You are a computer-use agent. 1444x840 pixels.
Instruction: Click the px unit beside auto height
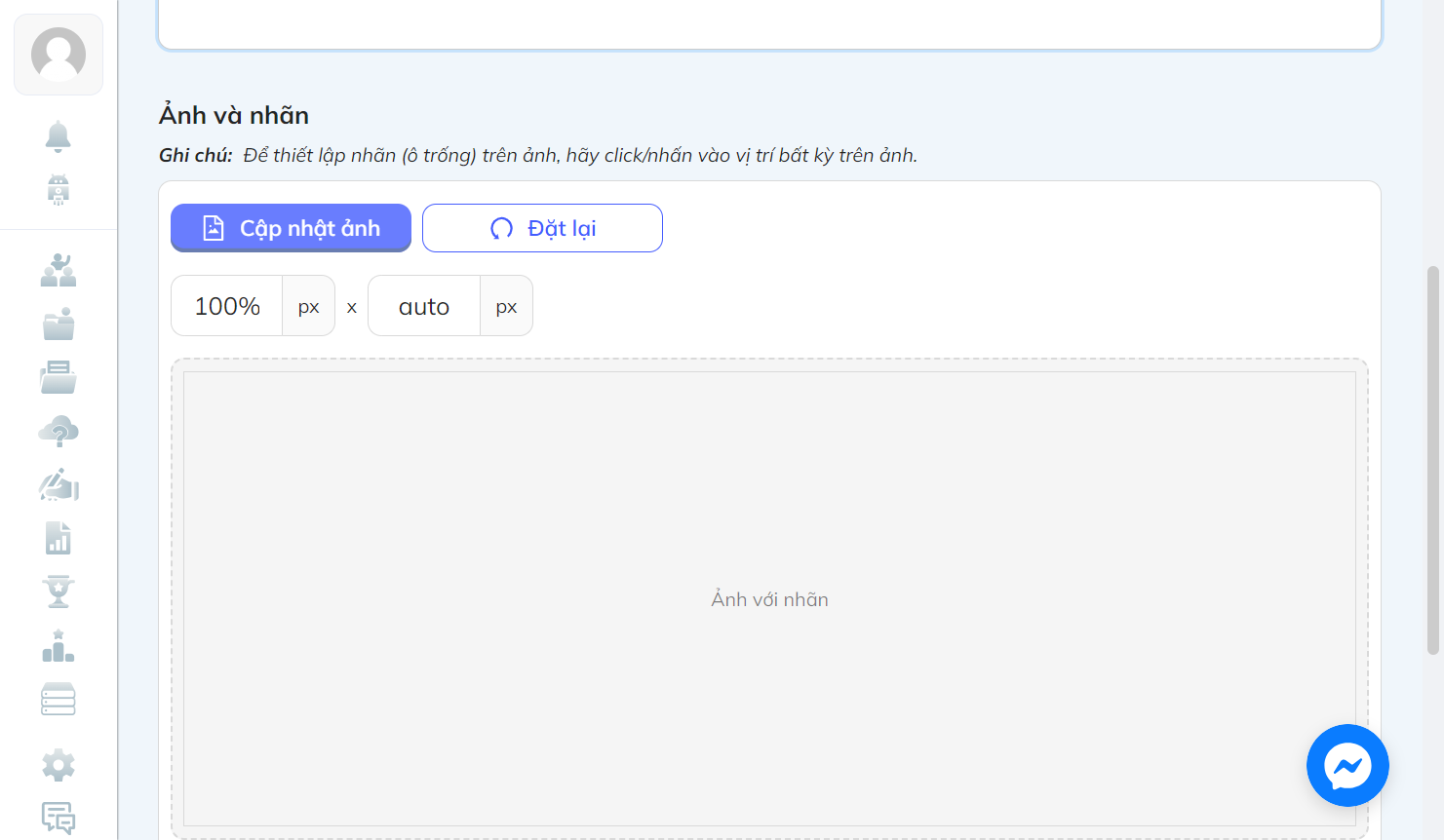506,306
